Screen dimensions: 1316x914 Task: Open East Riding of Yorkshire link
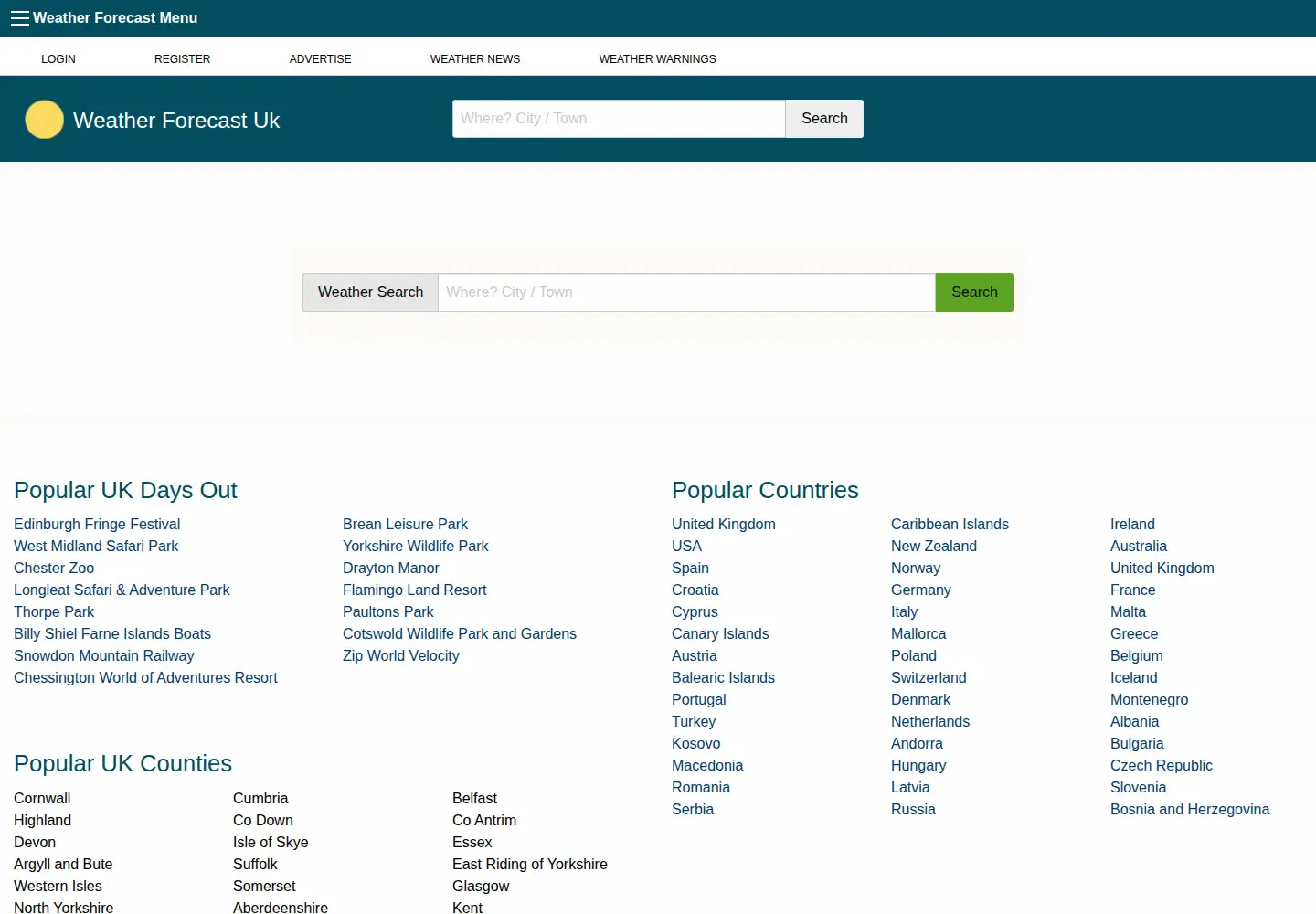(x=530, y=865)
